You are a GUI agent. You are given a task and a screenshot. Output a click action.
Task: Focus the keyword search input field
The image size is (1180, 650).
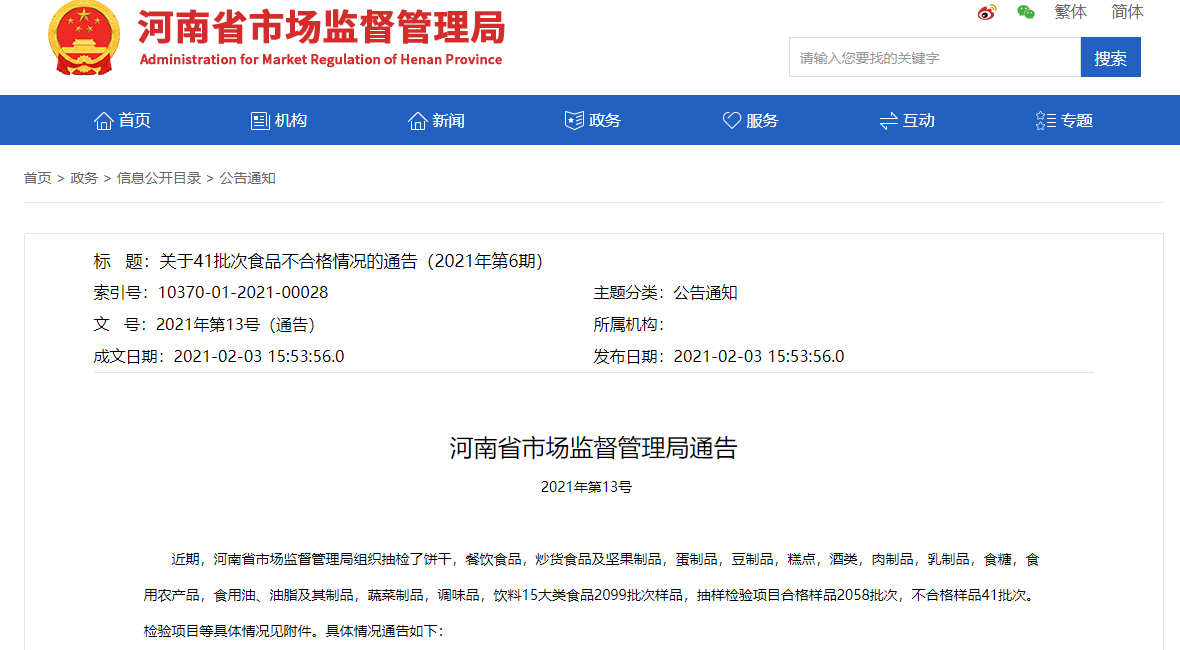pyautogui.click(x=935, y=58)
